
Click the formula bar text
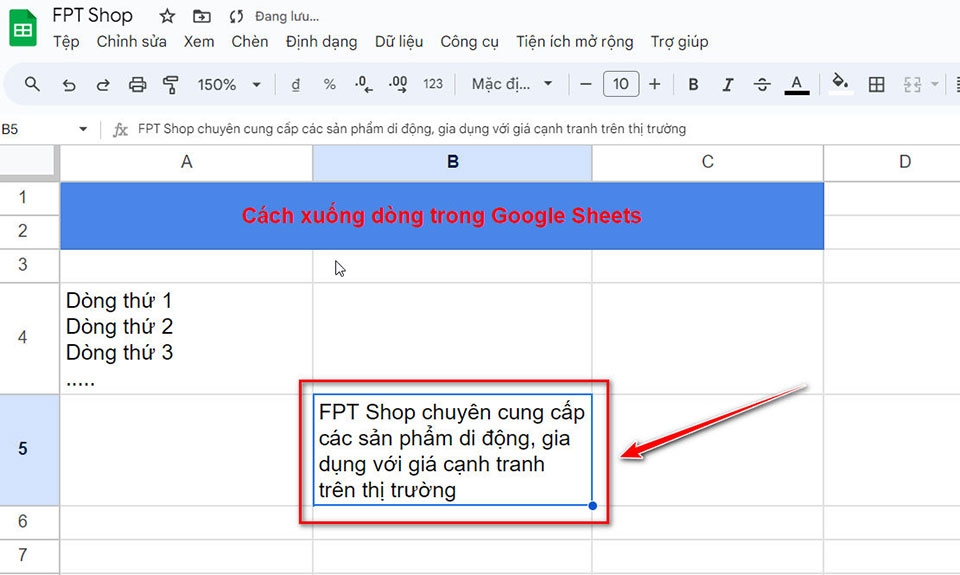click(411, 129)
